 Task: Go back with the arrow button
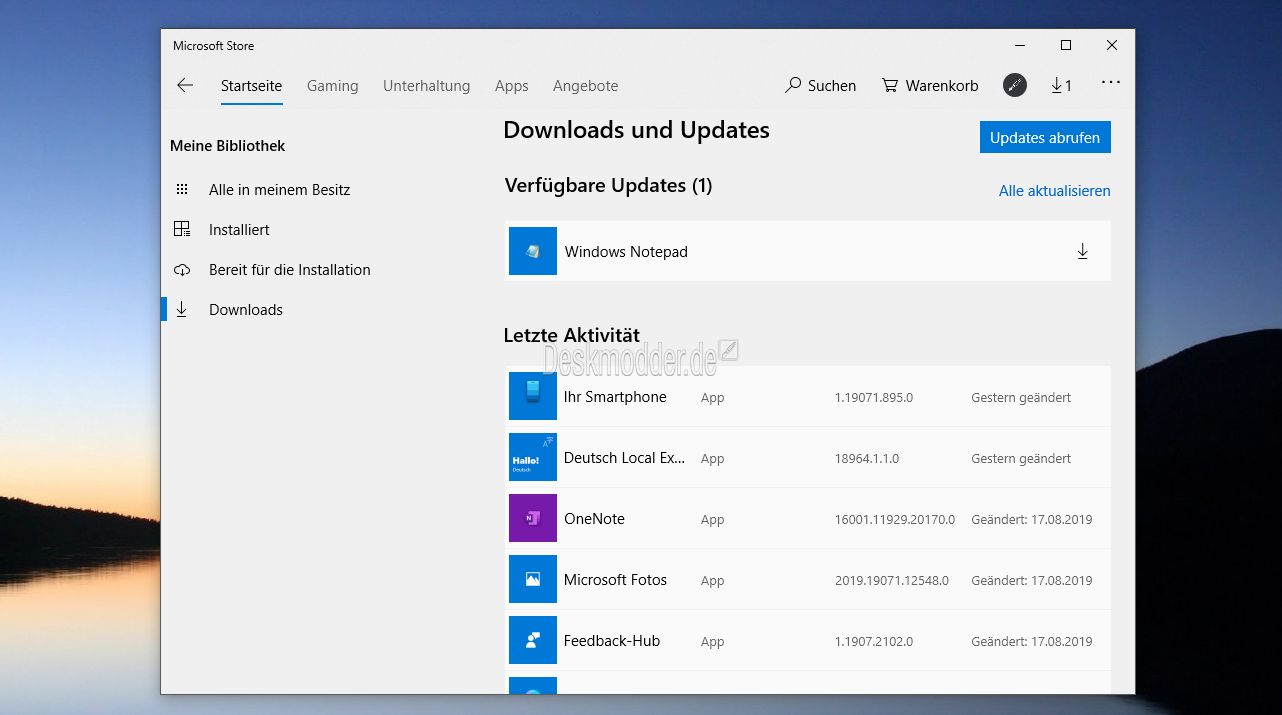coord(185,86)
